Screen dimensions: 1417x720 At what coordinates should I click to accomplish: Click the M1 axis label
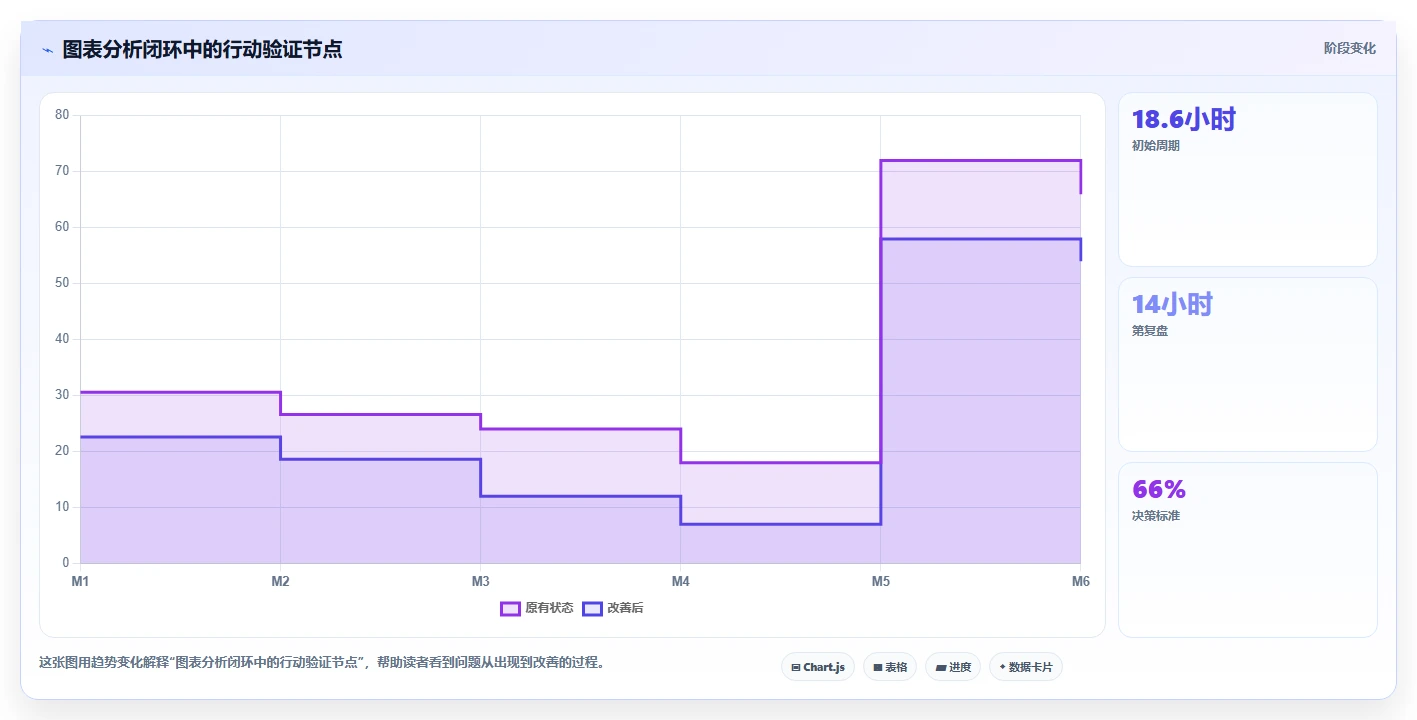point(80,581)
